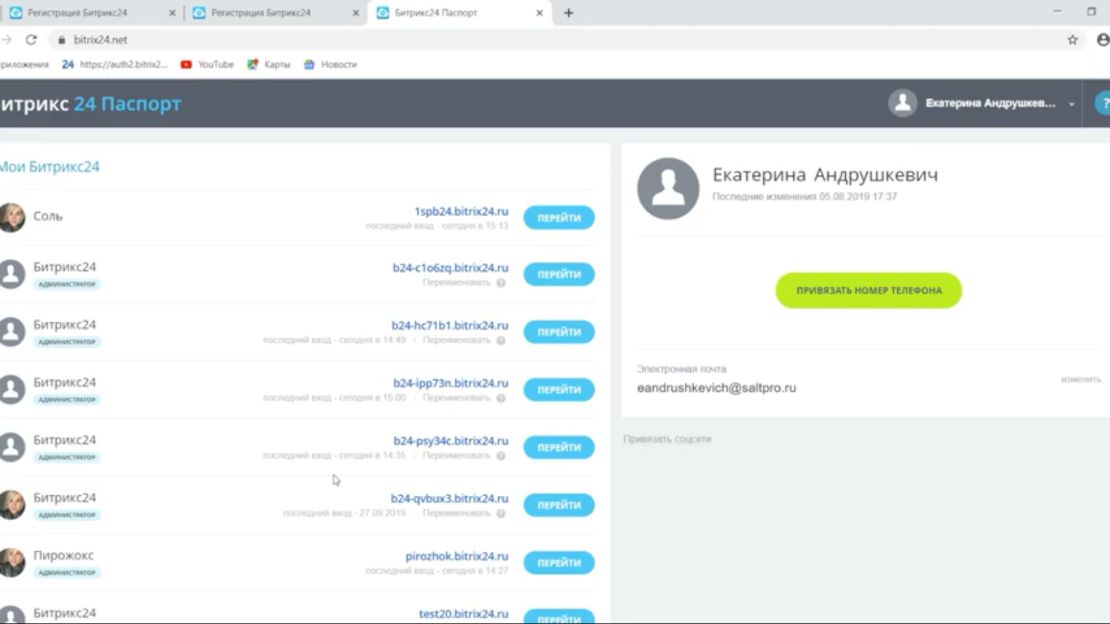Open the YouTube bookmark

pyautogui.click(x=207, y=64)
